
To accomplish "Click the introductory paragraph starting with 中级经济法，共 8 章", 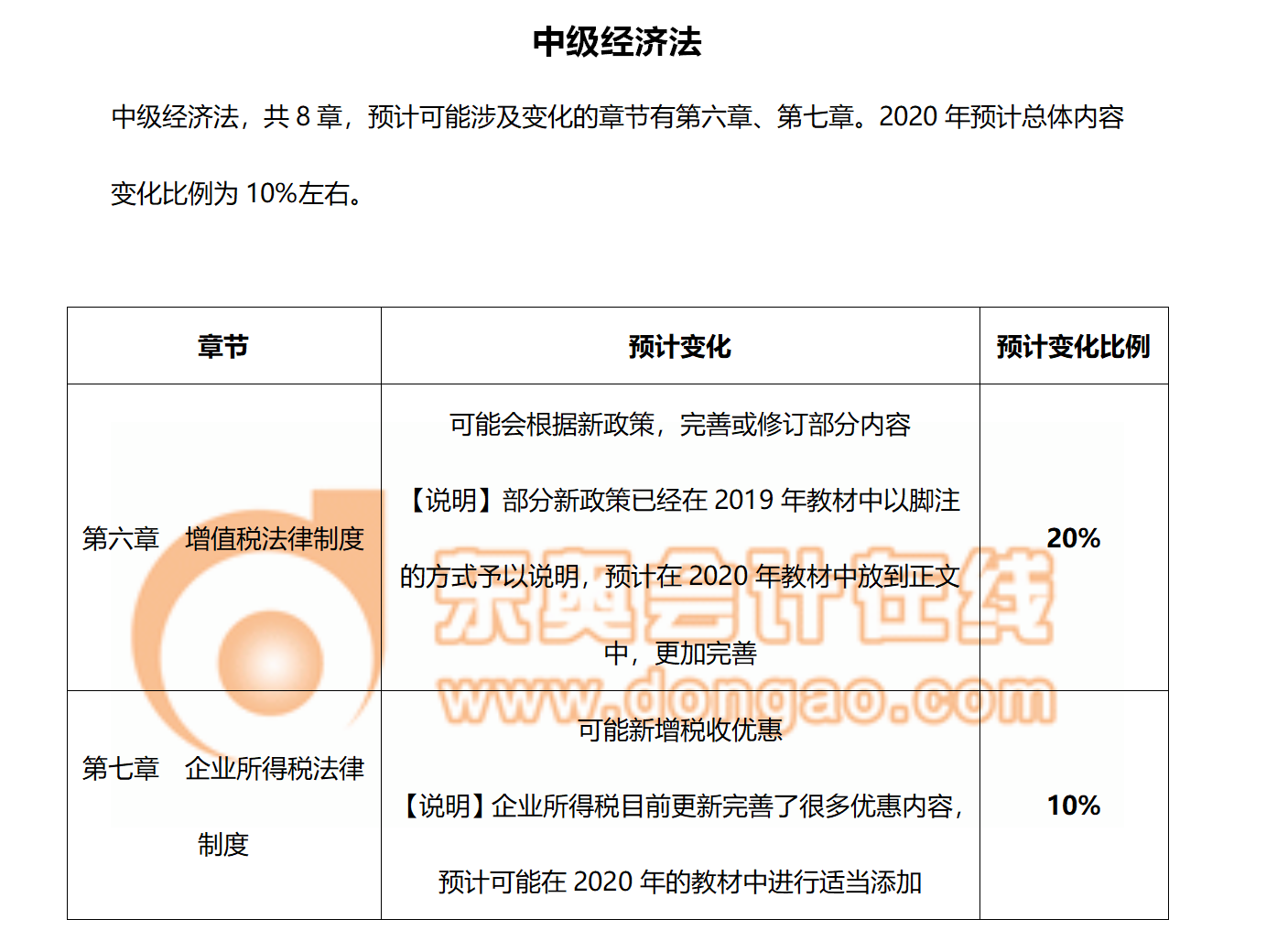I will [619, 117].
